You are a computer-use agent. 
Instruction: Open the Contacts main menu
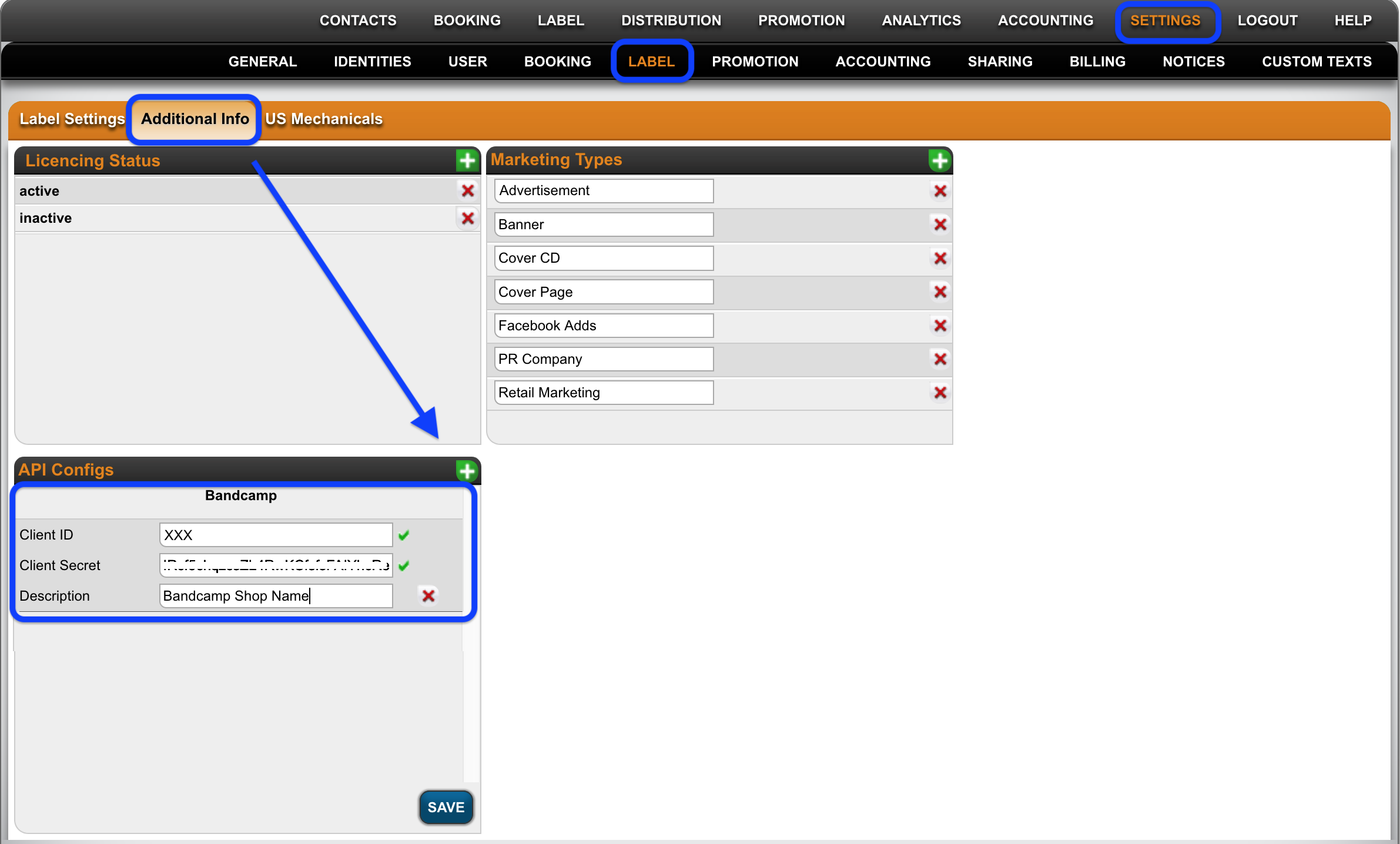358,21
